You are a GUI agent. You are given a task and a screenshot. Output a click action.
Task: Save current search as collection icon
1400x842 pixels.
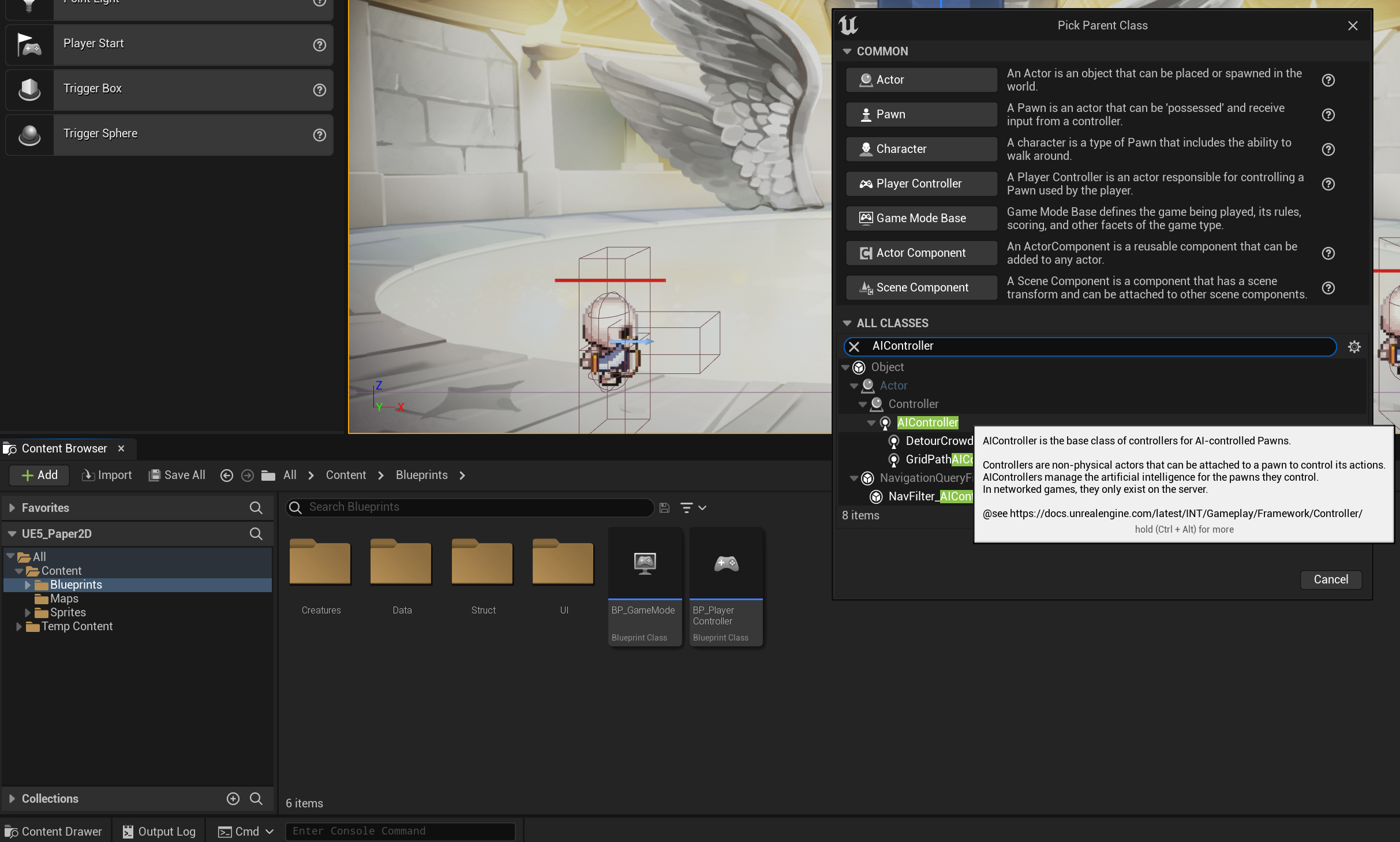(x=664, y=507)
